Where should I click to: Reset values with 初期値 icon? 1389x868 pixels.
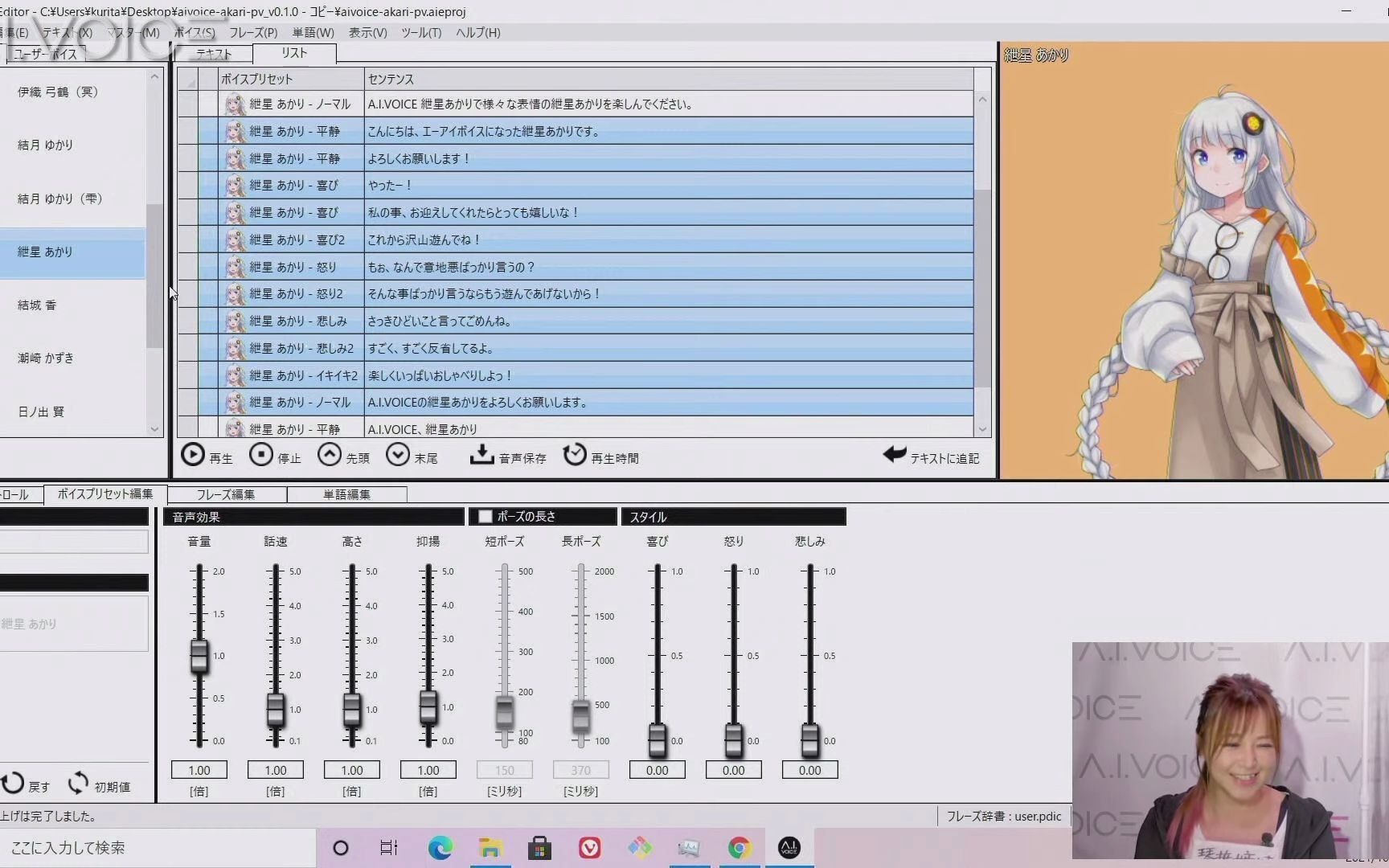[x=78, y=784]
